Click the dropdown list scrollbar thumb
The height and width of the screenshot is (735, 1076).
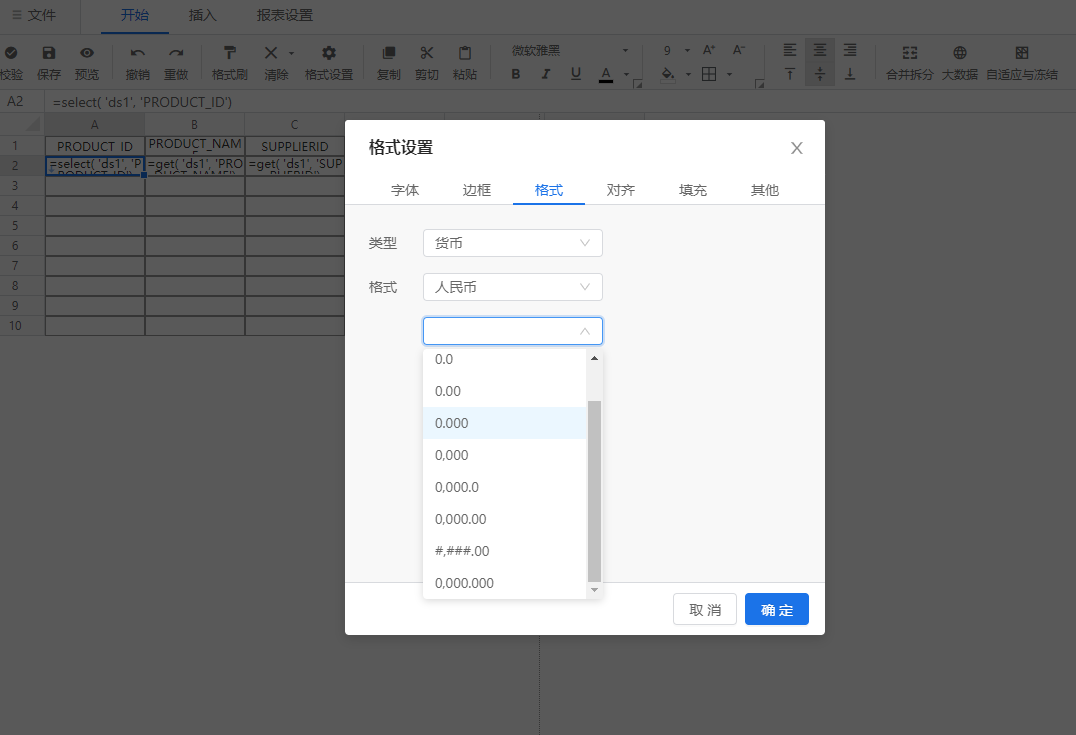click(594, 491)
